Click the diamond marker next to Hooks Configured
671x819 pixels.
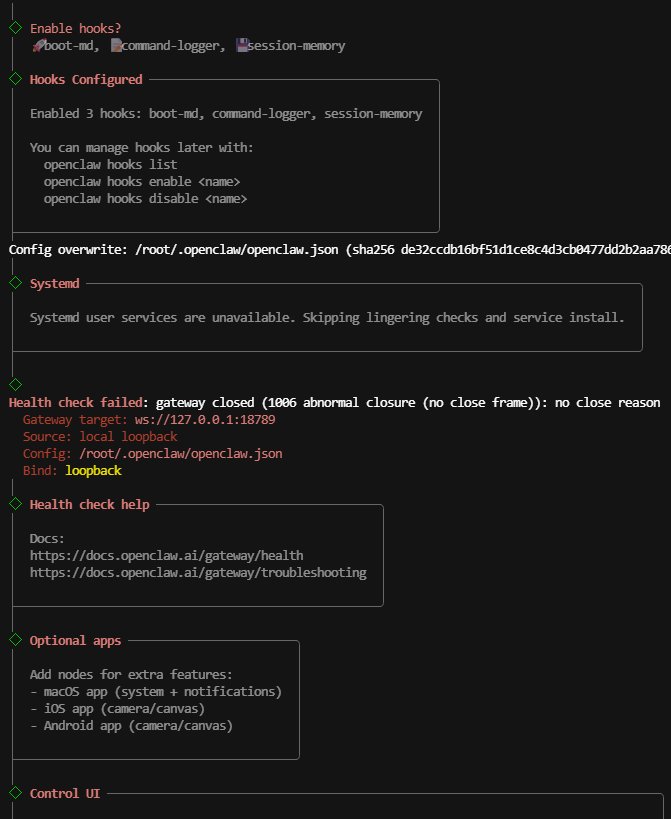click(15, 79)
